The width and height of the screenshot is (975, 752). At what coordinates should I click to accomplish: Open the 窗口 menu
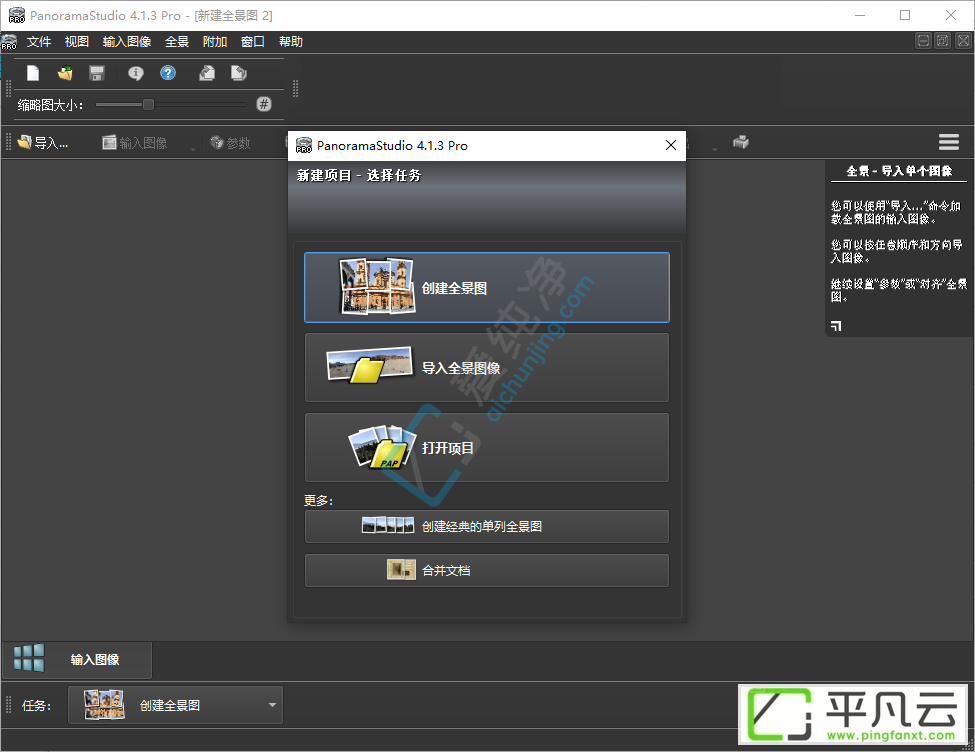tap(252, 42)
